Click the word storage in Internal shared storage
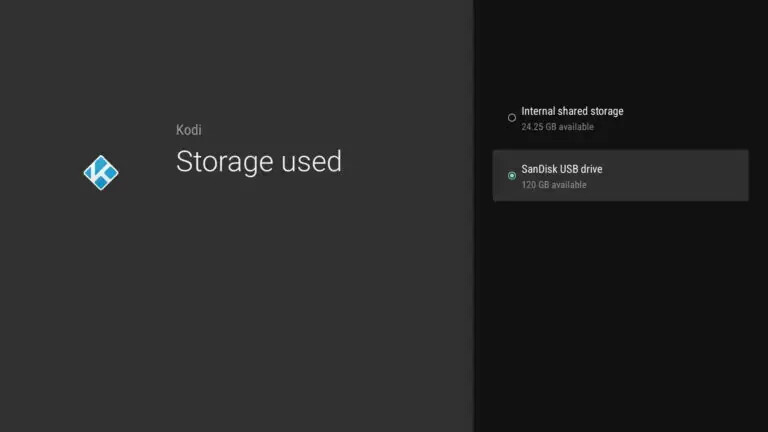Screen dimensions: 768x432 point(607,112)
